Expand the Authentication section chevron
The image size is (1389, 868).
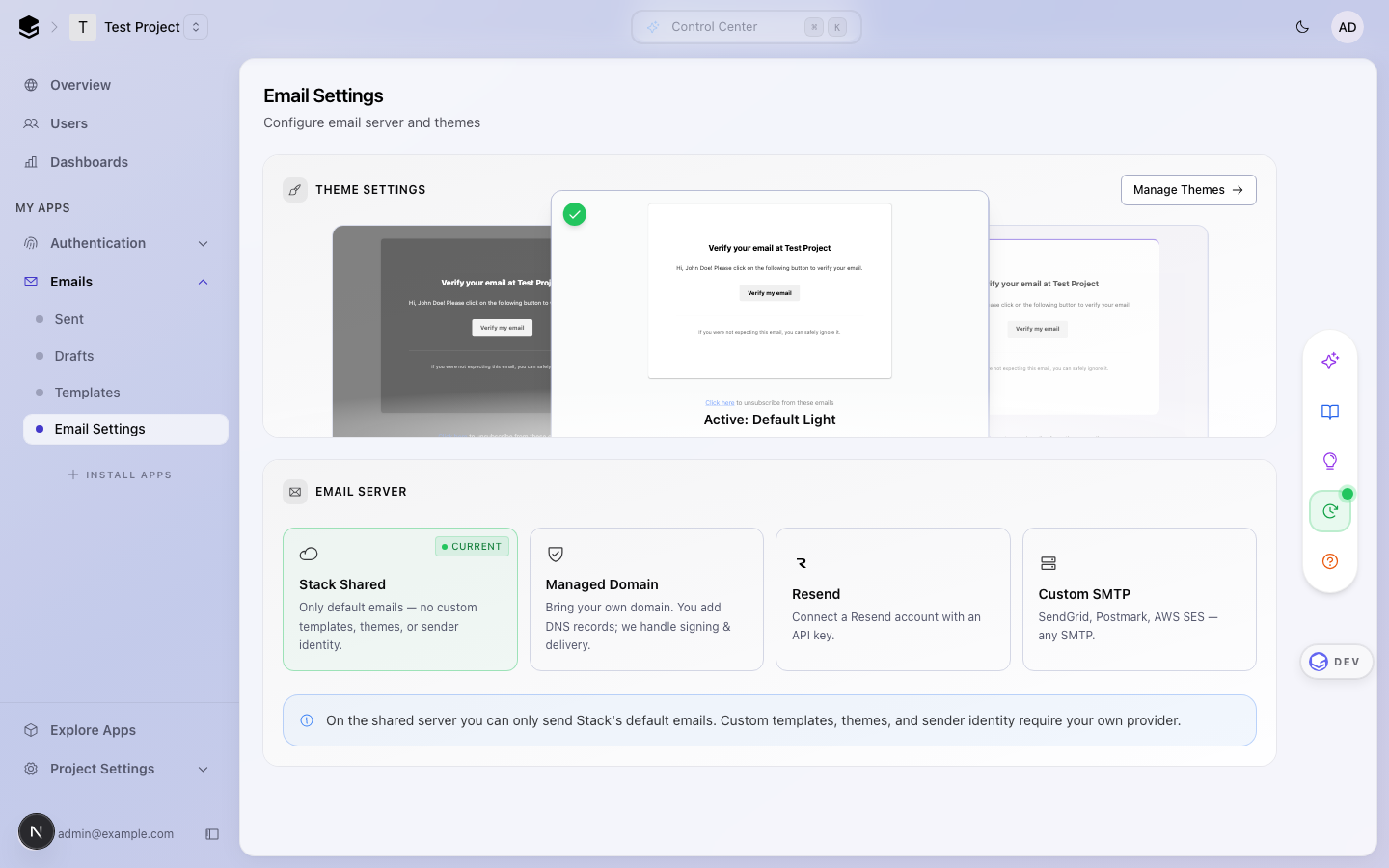(x=203, y=243)
